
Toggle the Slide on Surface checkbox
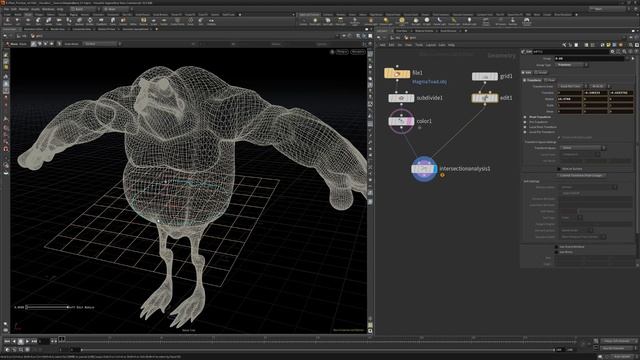coord(559,169)
